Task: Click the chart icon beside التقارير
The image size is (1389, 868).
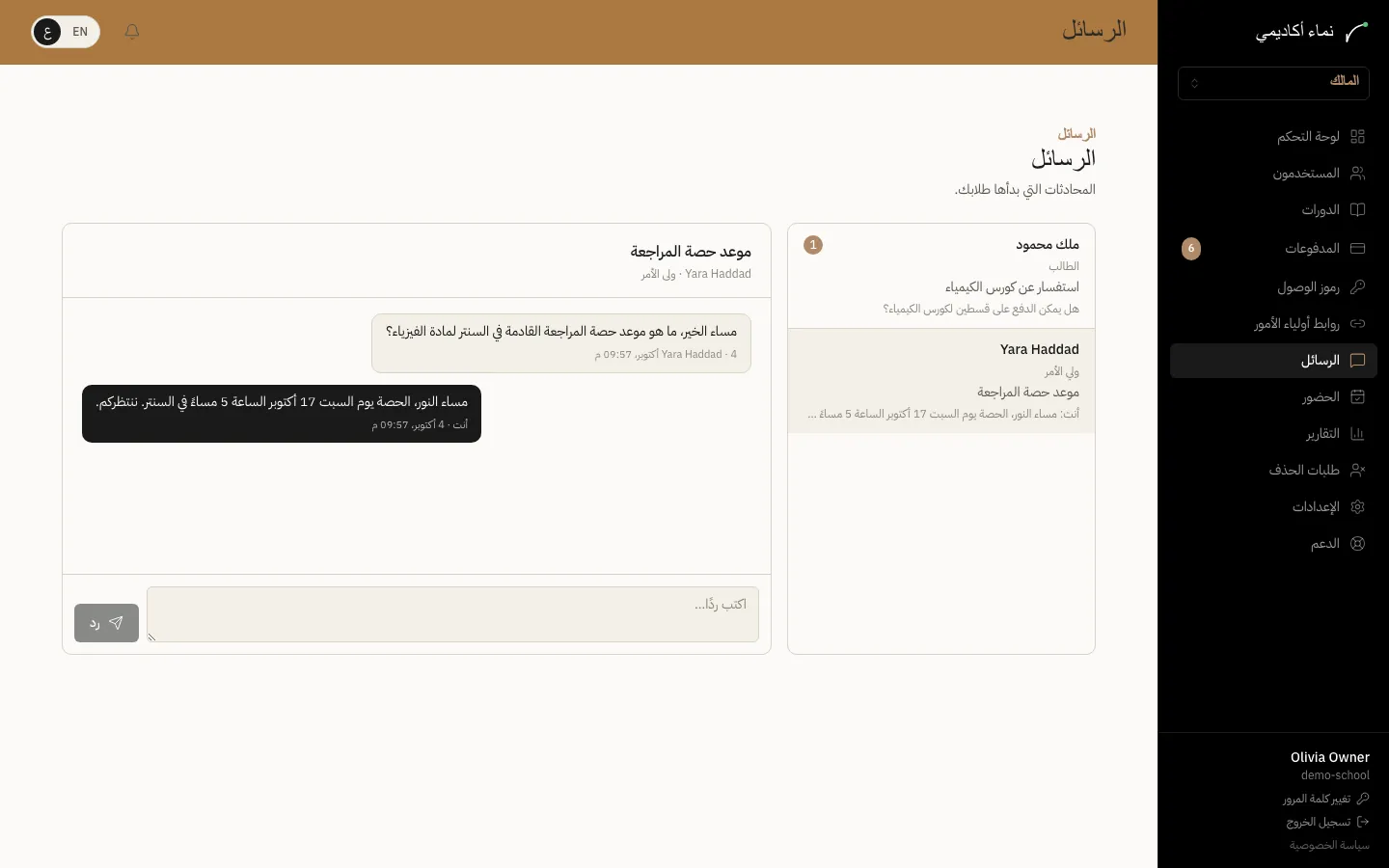Action: 1357,434
